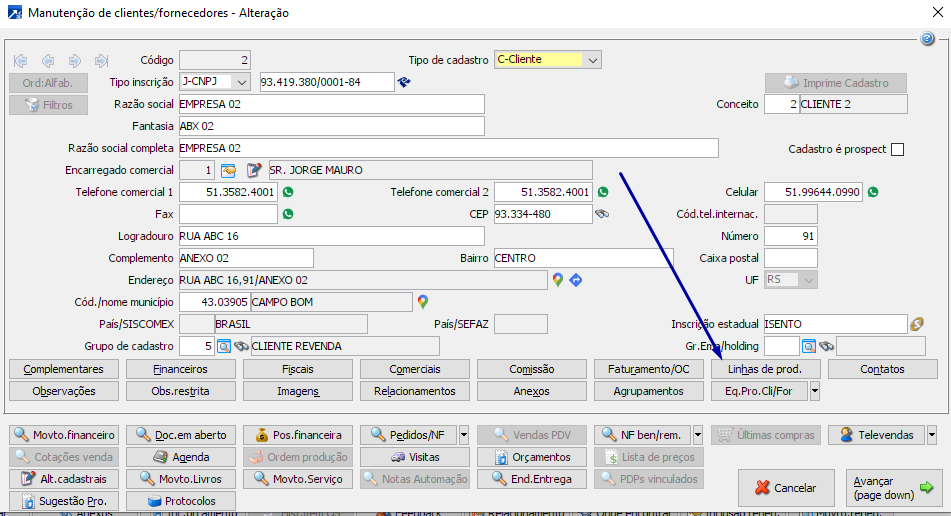This screenshot has height=516, width=951.
Task: Click the blue route directions icon
Action: (x=576, y=280)
